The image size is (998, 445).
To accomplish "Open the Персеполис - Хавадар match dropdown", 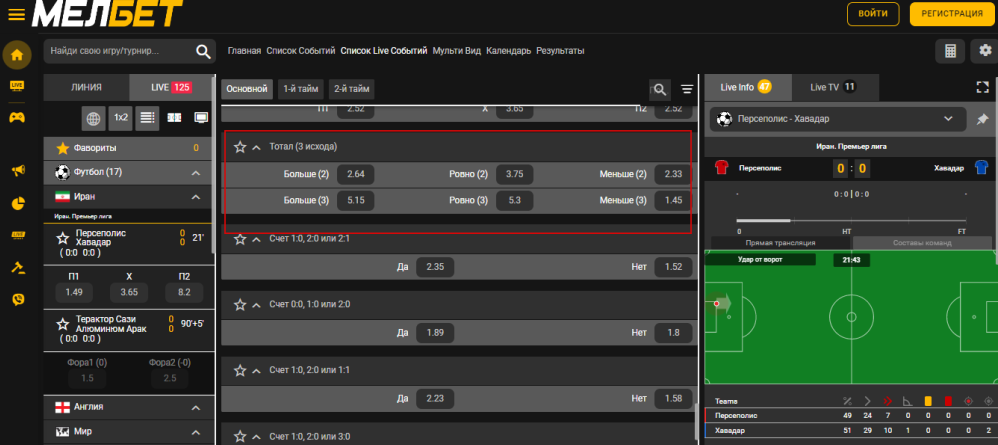I will pos(948,119).
